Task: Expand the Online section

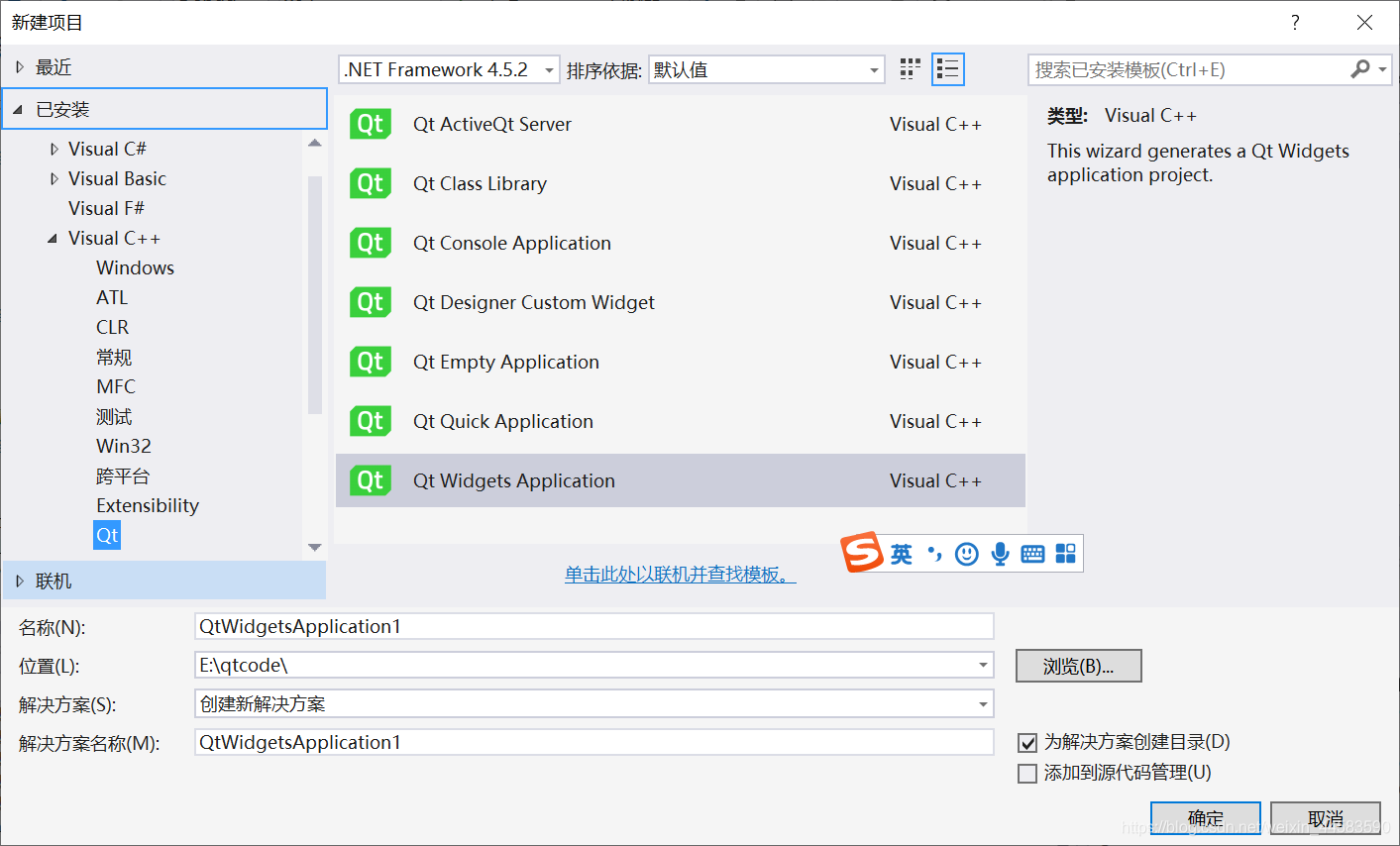Action: (x=20, y=582)
